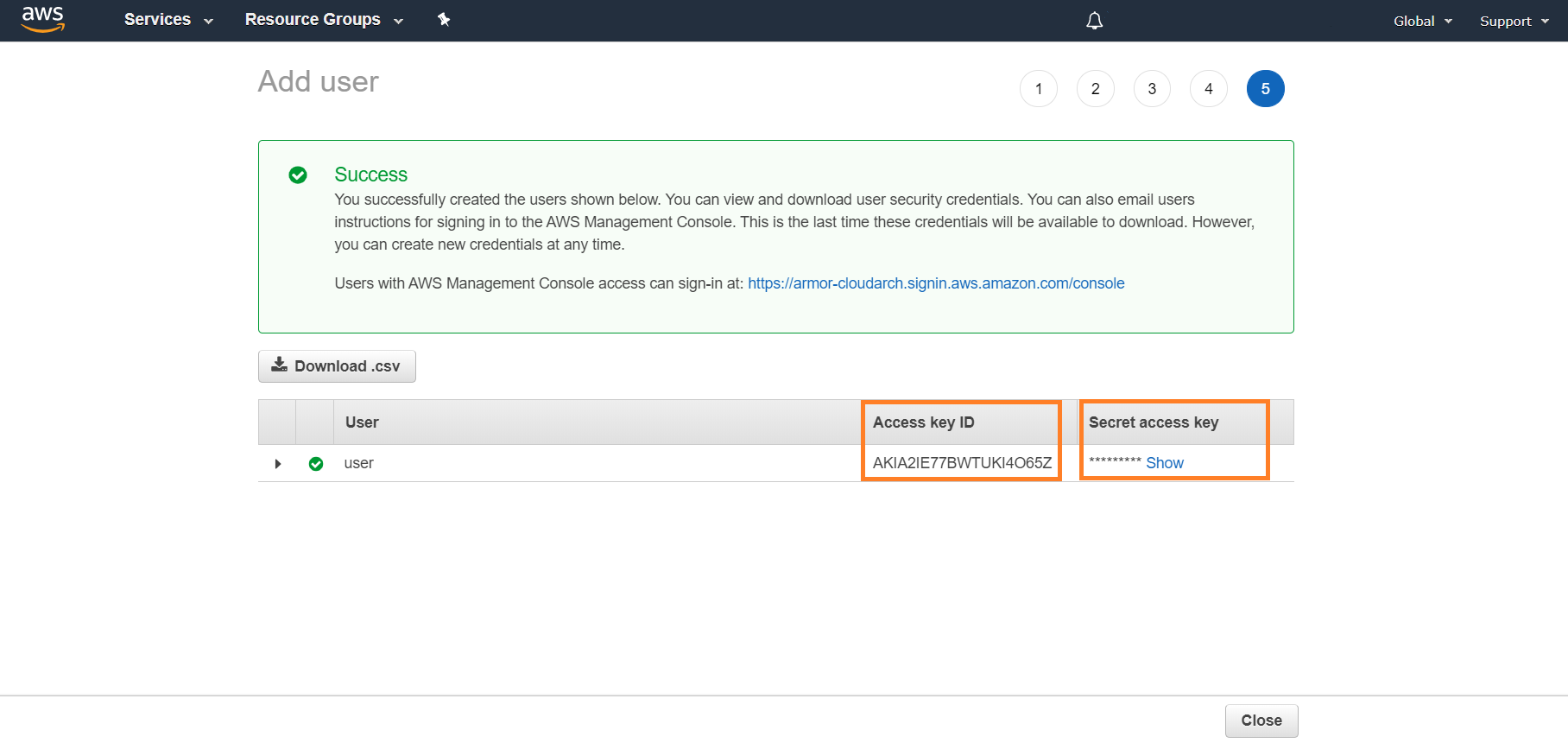Click the AWS logo home icon

tap(42, 19)
